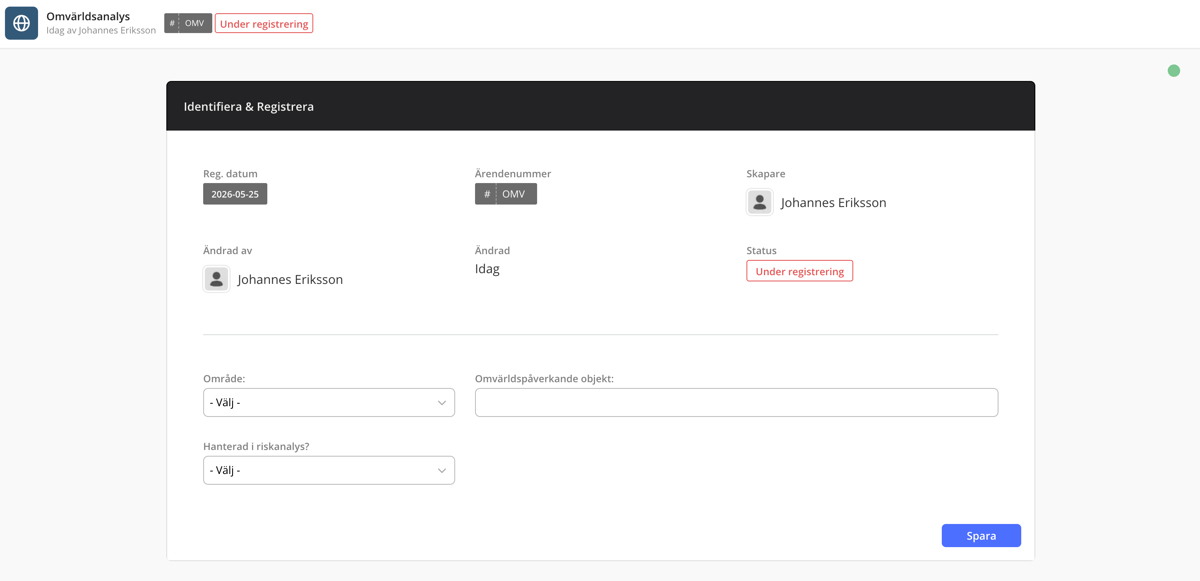Click the Under registrering status in form
Image resolution: width=1200 pixels, height=581 pixels.
click(799, 271)
